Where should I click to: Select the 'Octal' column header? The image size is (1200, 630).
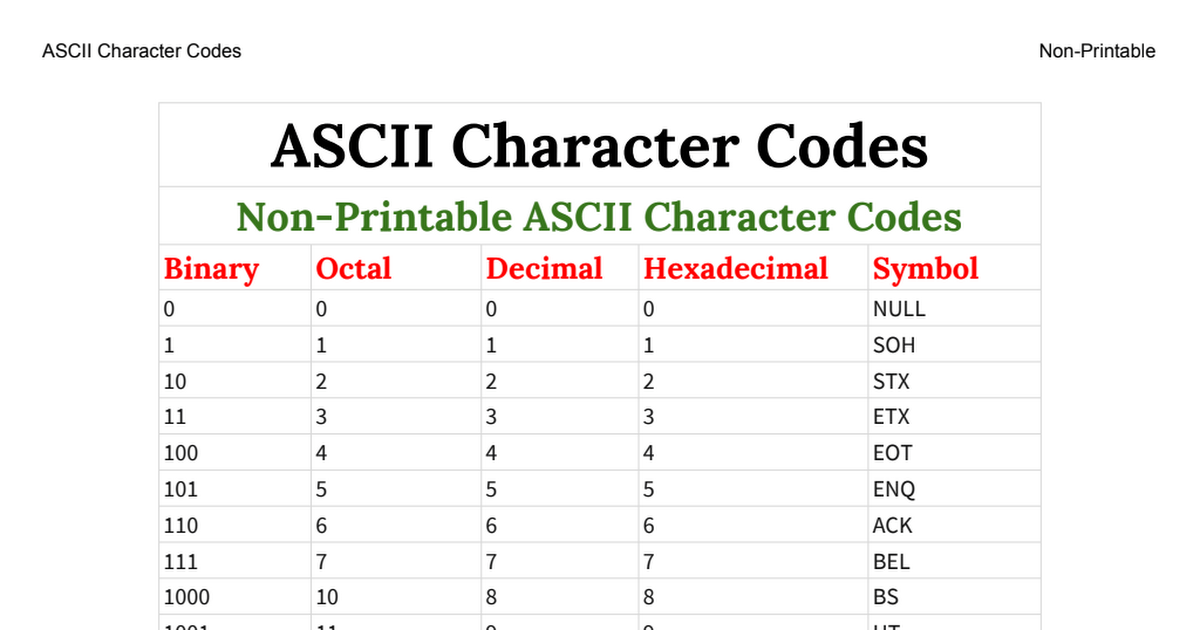353,269
